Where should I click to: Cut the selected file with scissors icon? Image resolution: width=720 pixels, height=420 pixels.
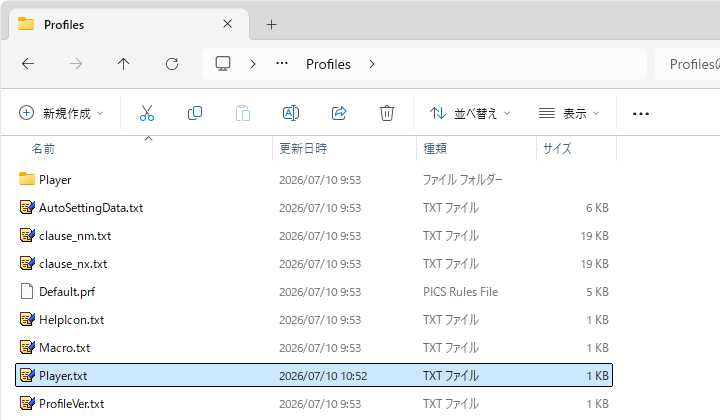pos(147,113)
